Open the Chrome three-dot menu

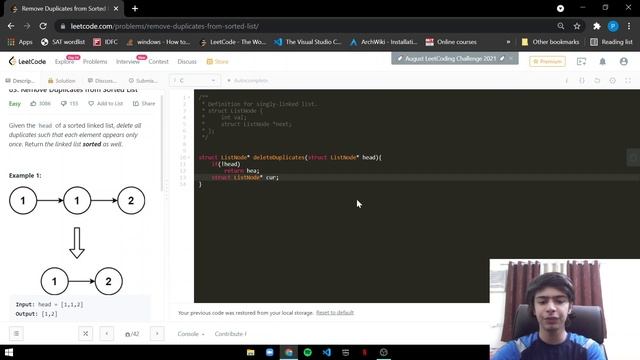pos(629,26)
